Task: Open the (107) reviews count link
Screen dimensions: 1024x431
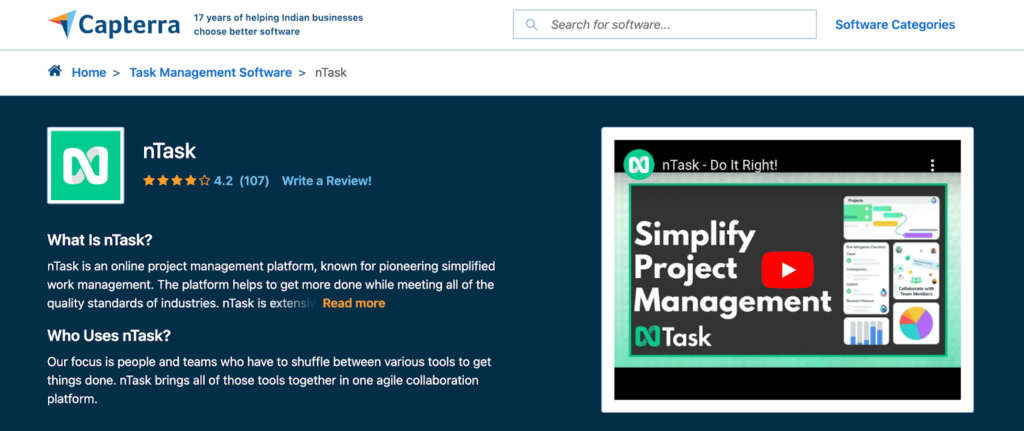Action: [254, 181]
